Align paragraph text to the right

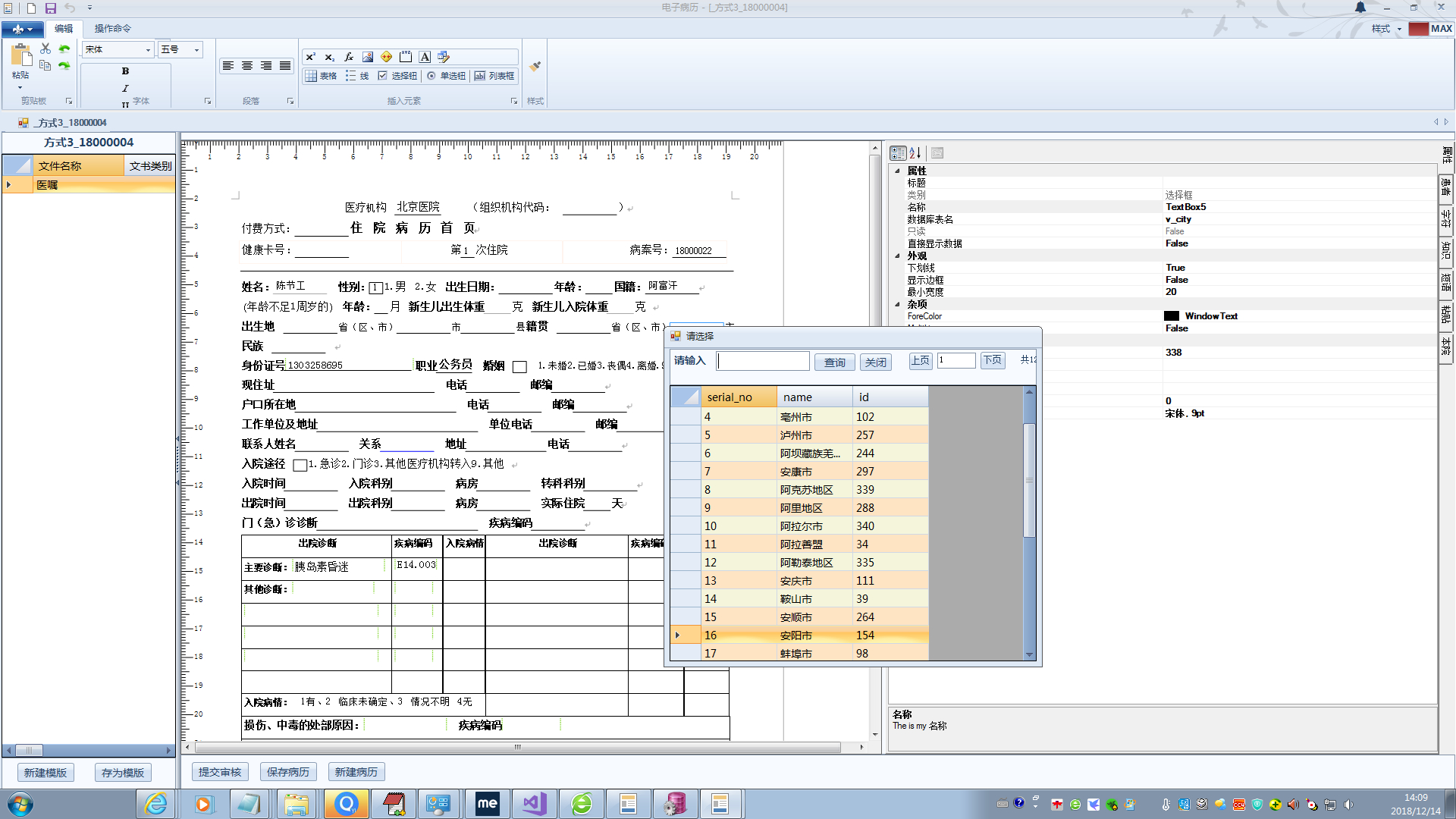(x=266, y=66)
